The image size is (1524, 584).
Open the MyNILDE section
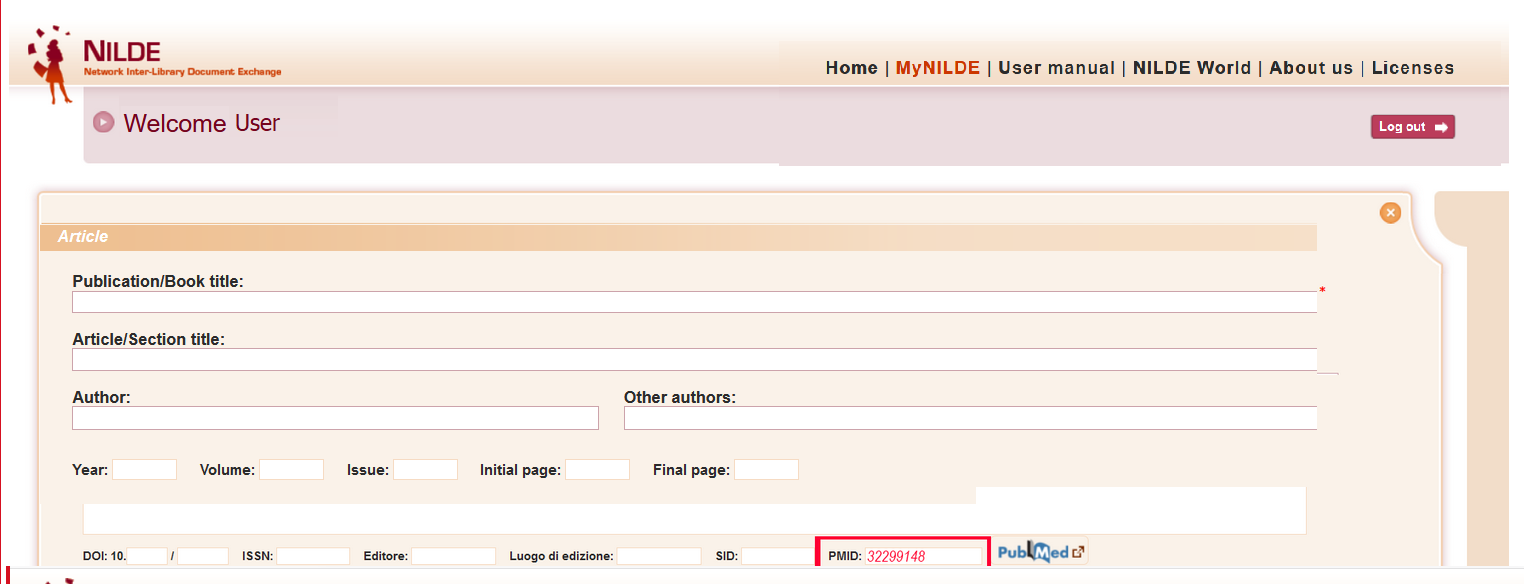[x=938, y=68]
